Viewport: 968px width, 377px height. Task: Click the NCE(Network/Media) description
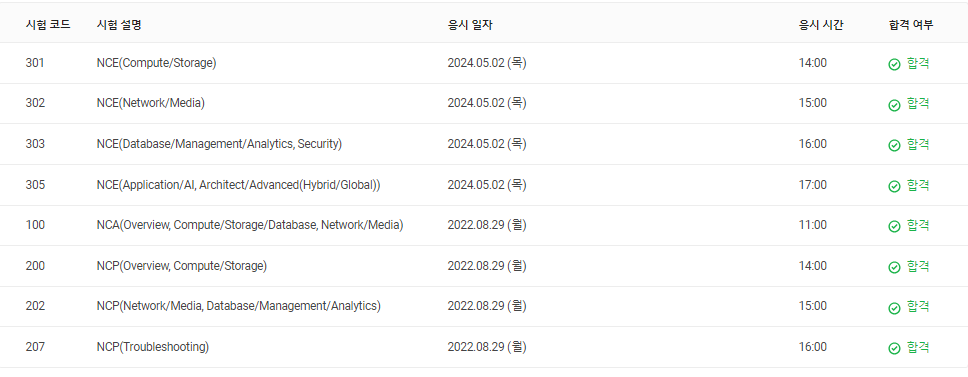[x=151, y=104]
